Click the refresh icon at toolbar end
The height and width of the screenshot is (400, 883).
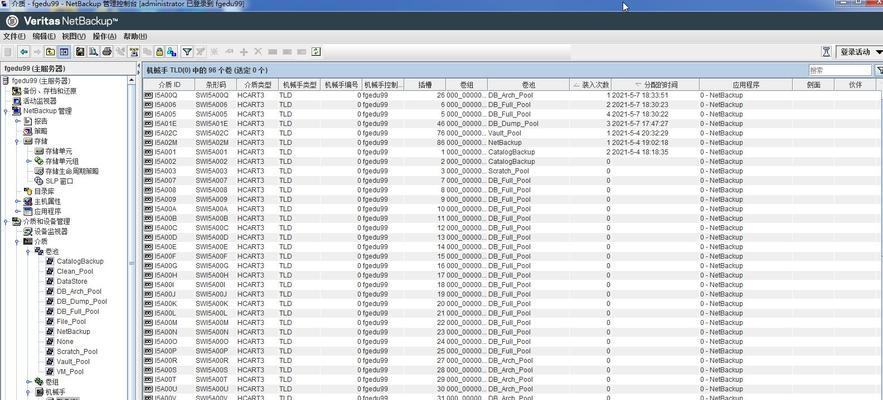[316, 52]
